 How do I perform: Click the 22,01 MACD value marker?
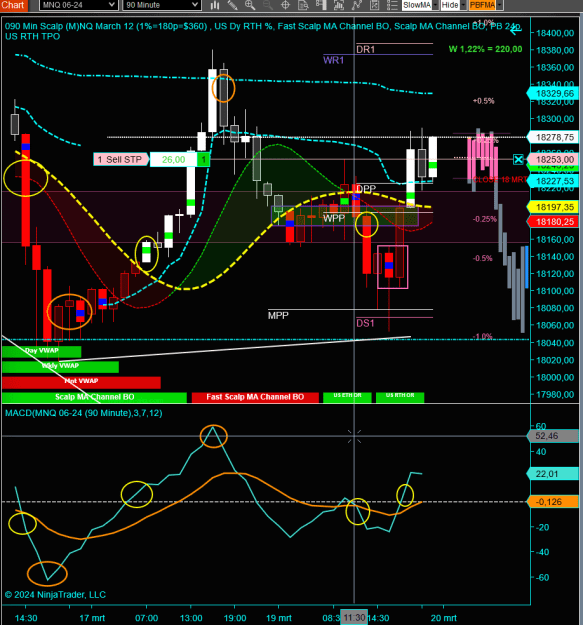(x=553, y=474)
